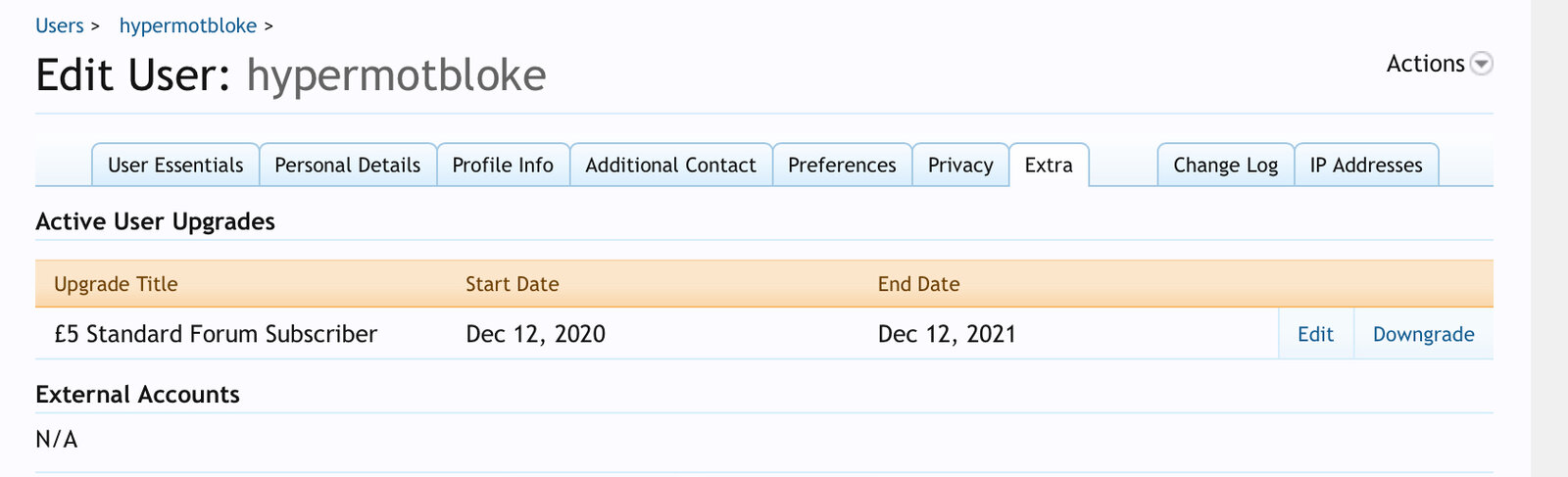This screenshot has height=477, width=1568.
Task: Select the Additional Contact tab
Action: tap(671, 165)
